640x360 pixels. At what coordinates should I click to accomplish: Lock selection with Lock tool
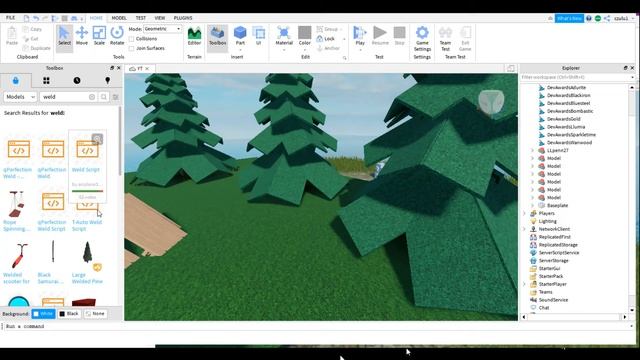click(326, 39)
